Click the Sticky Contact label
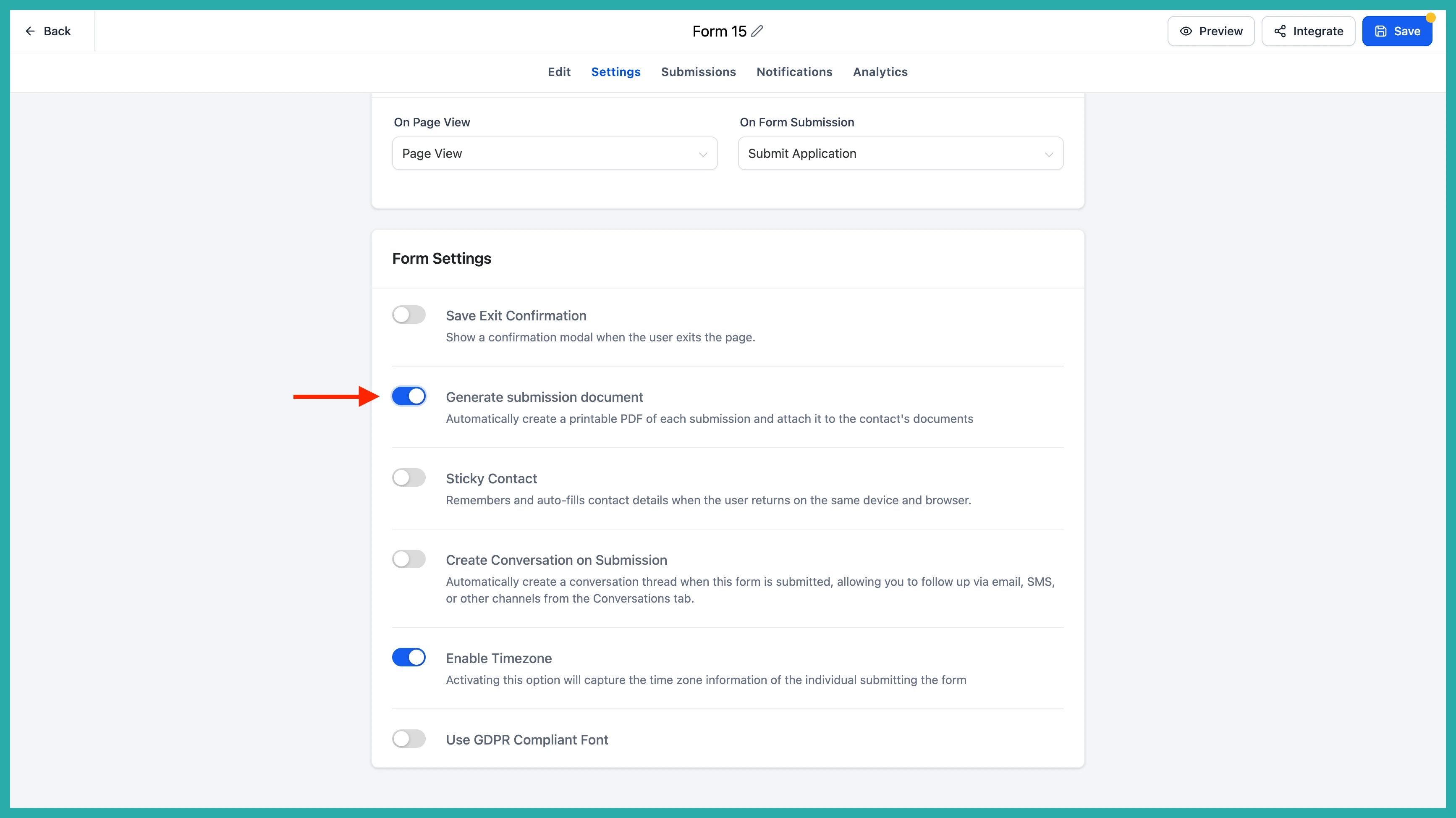The image size is (1456, 818). [491, 478]
